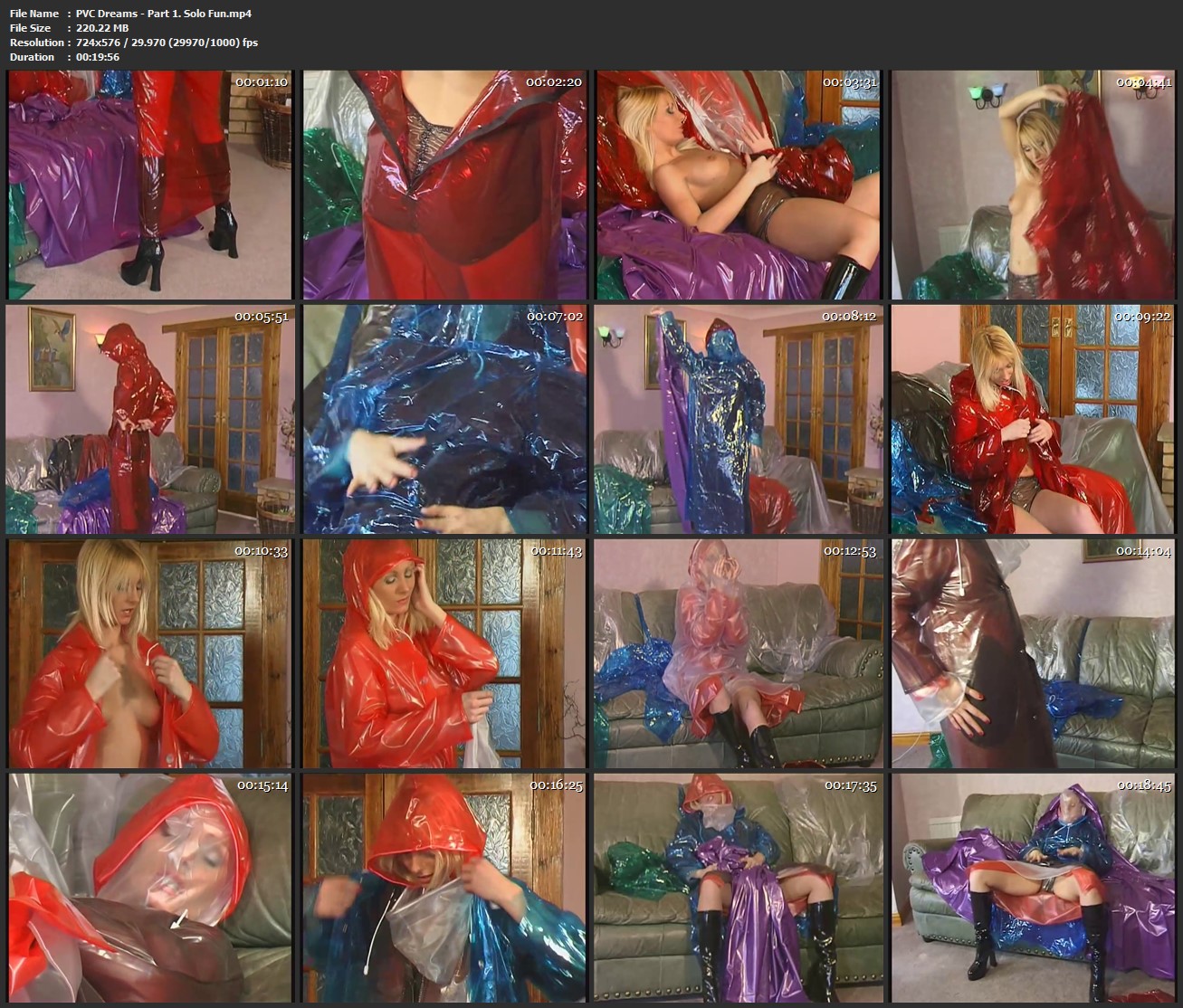
Task: Select the frame labeled 00:18:45
Action: pos(1034,889)
